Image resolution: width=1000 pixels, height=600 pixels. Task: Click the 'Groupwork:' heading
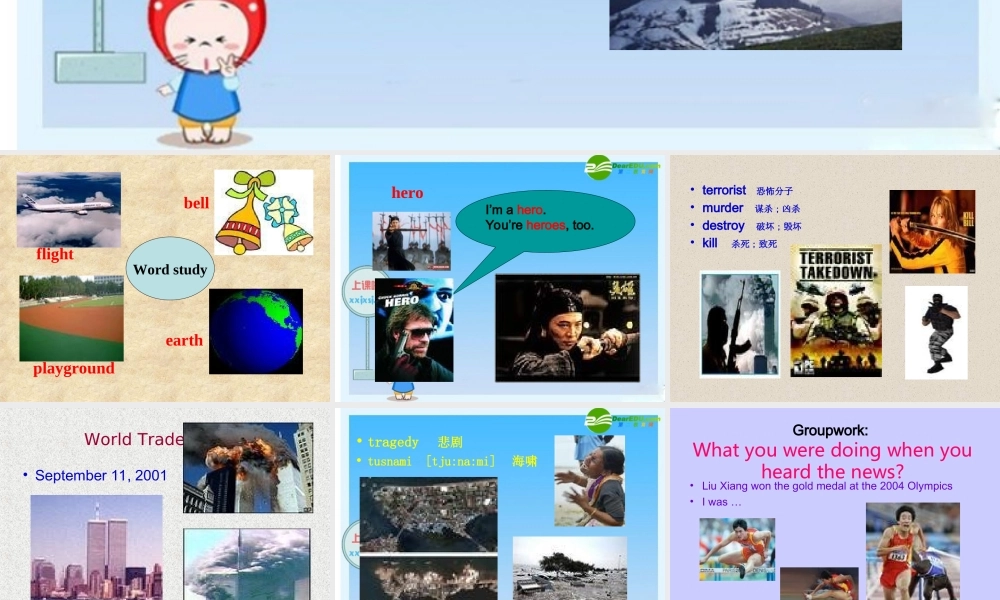[830, 430]
